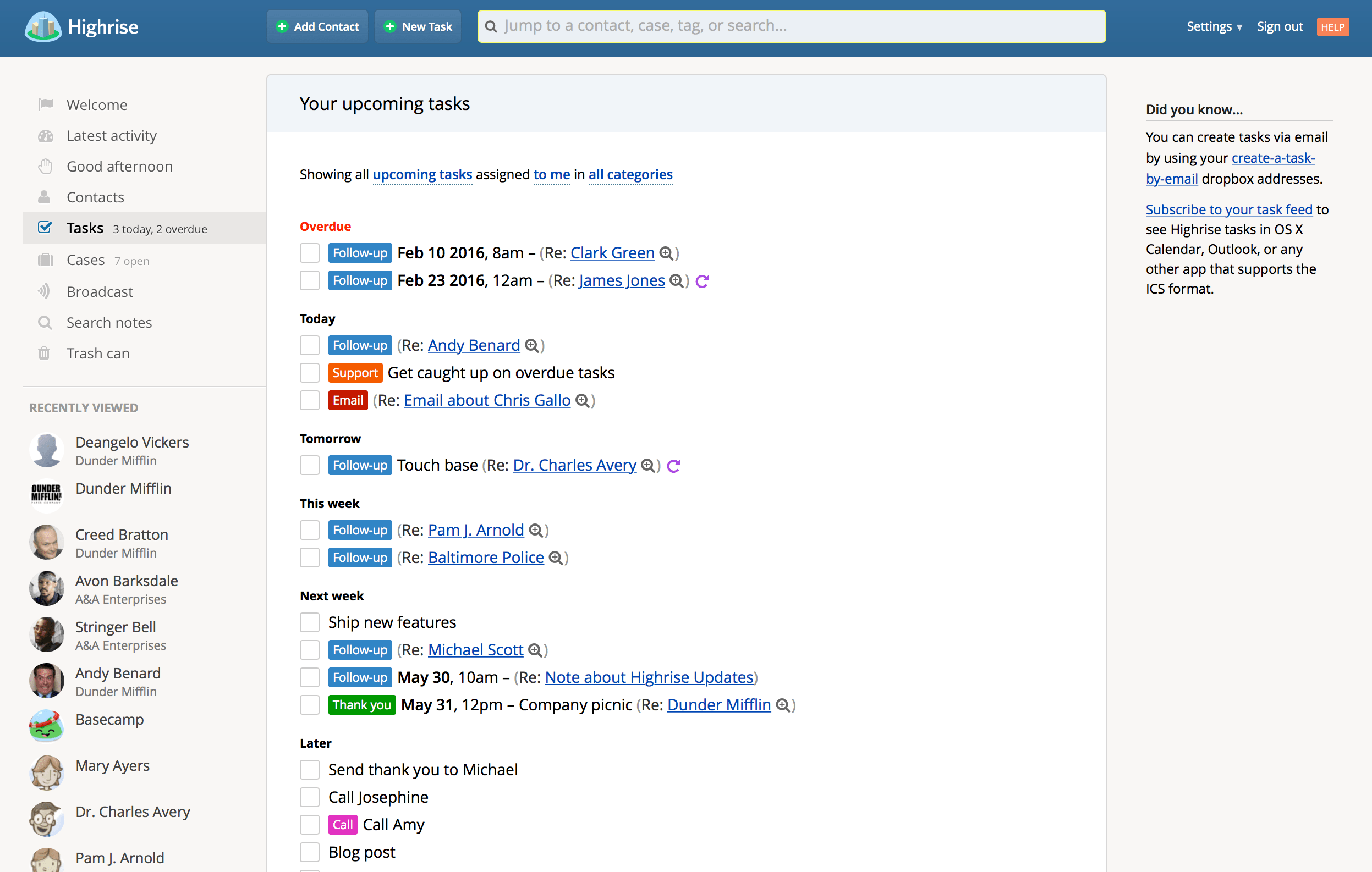Open the Settings dropdown menu
The width and height of the screenshot is (1372, 872).
tap(1214, 27)
